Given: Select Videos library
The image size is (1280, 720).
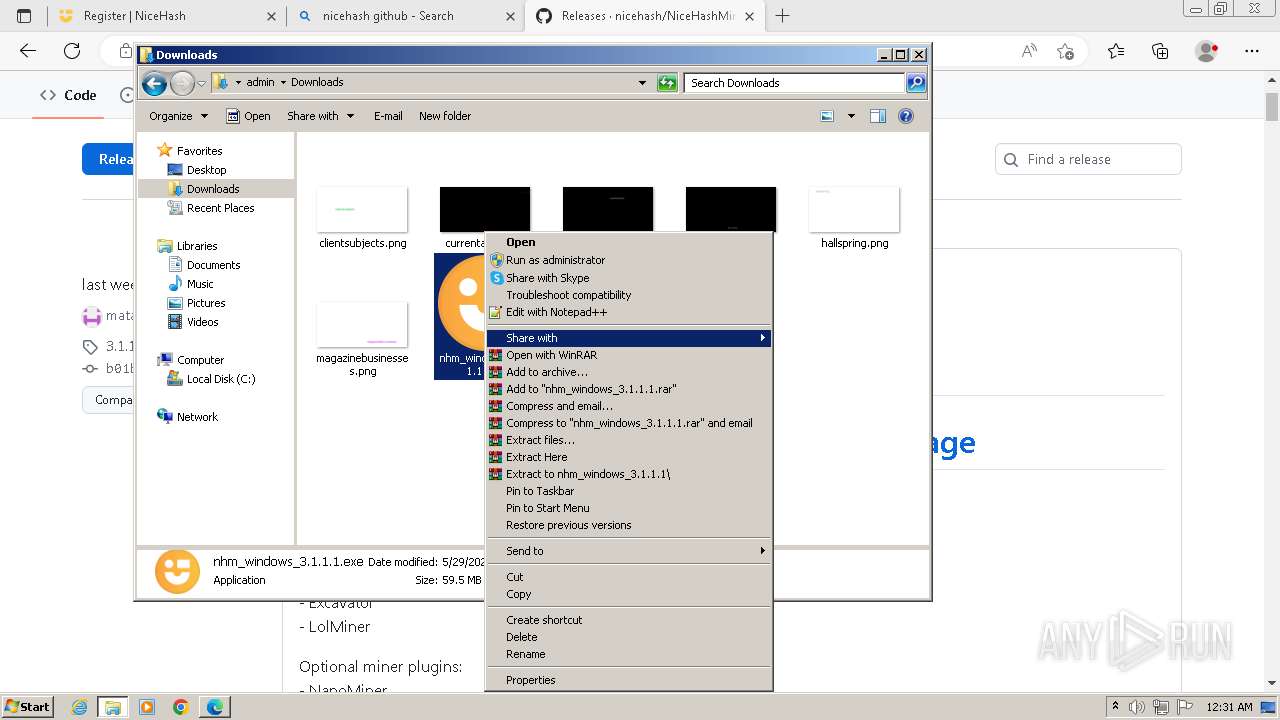Looking at the screenshot, I should [x=202, y=322].
